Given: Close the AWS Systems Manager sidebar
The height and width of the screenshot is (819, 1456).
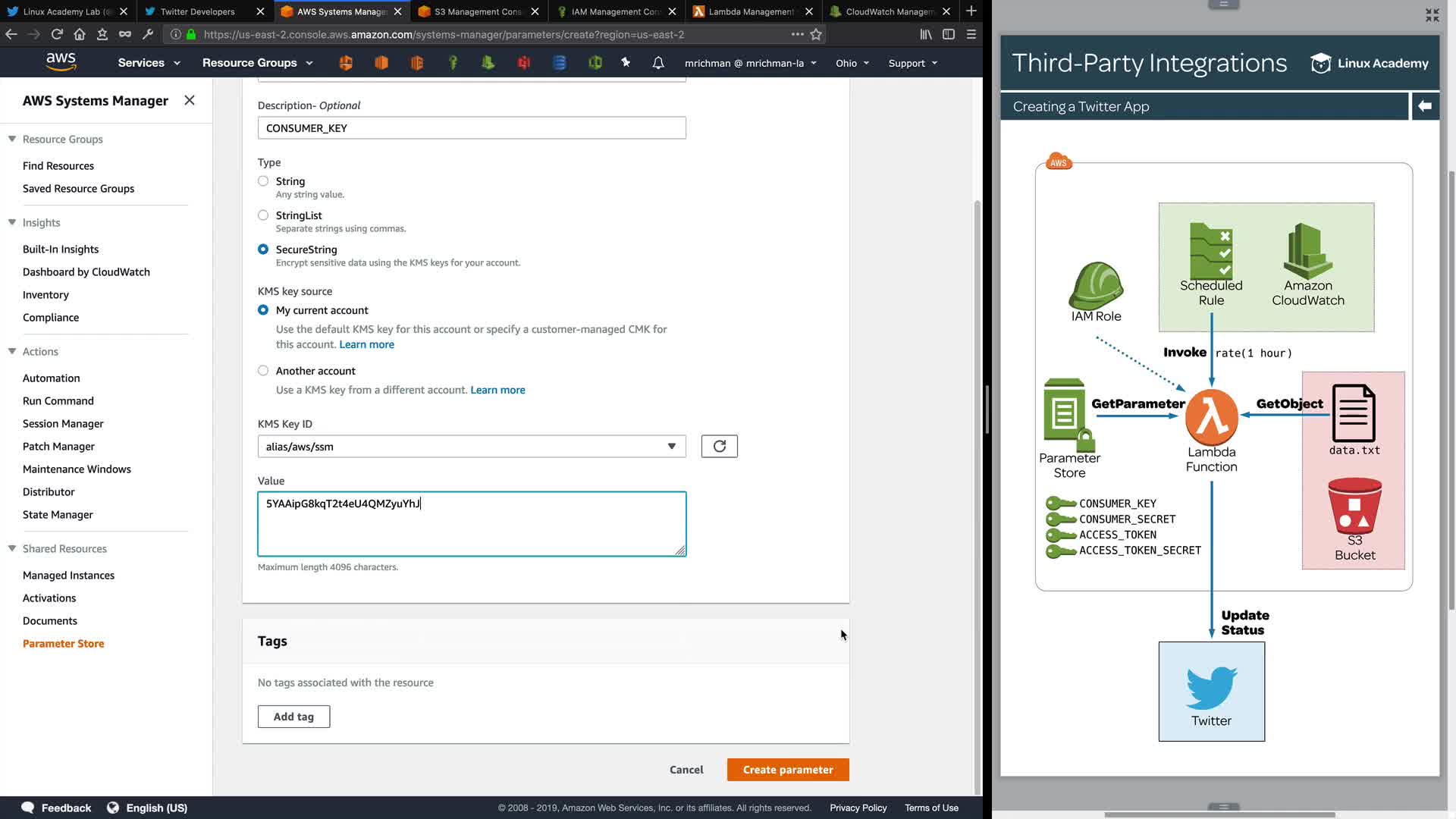Looking at the screenshot, I should click(190, 100).
